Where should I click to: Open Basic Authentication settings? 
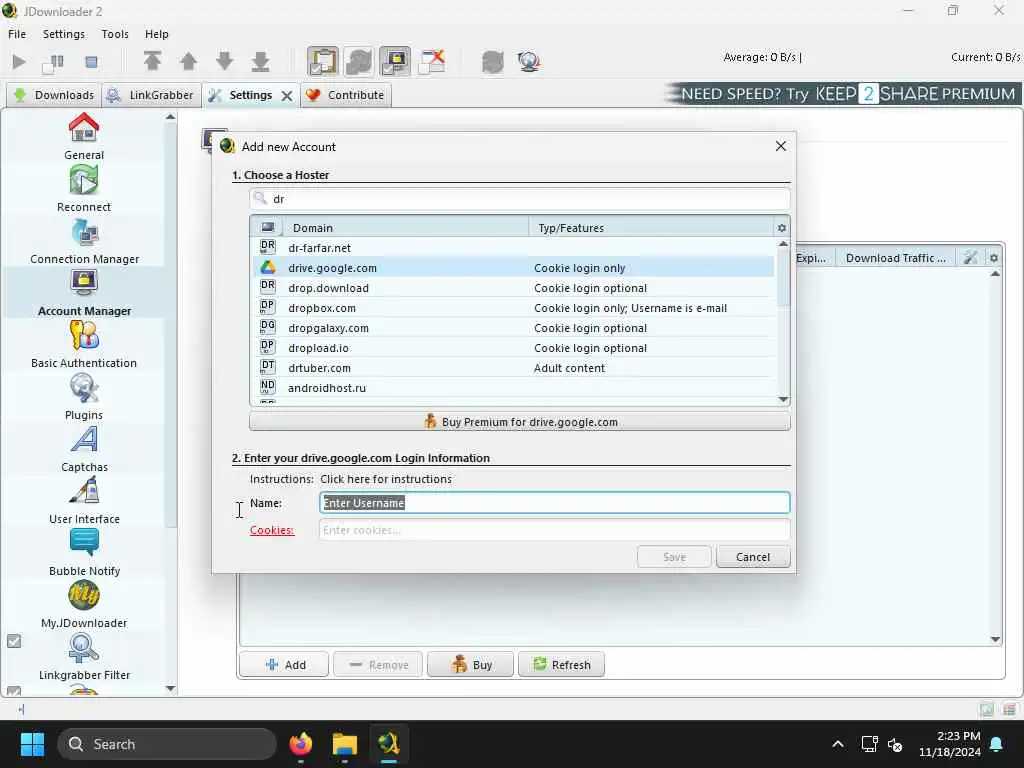(x=84, y=344)
